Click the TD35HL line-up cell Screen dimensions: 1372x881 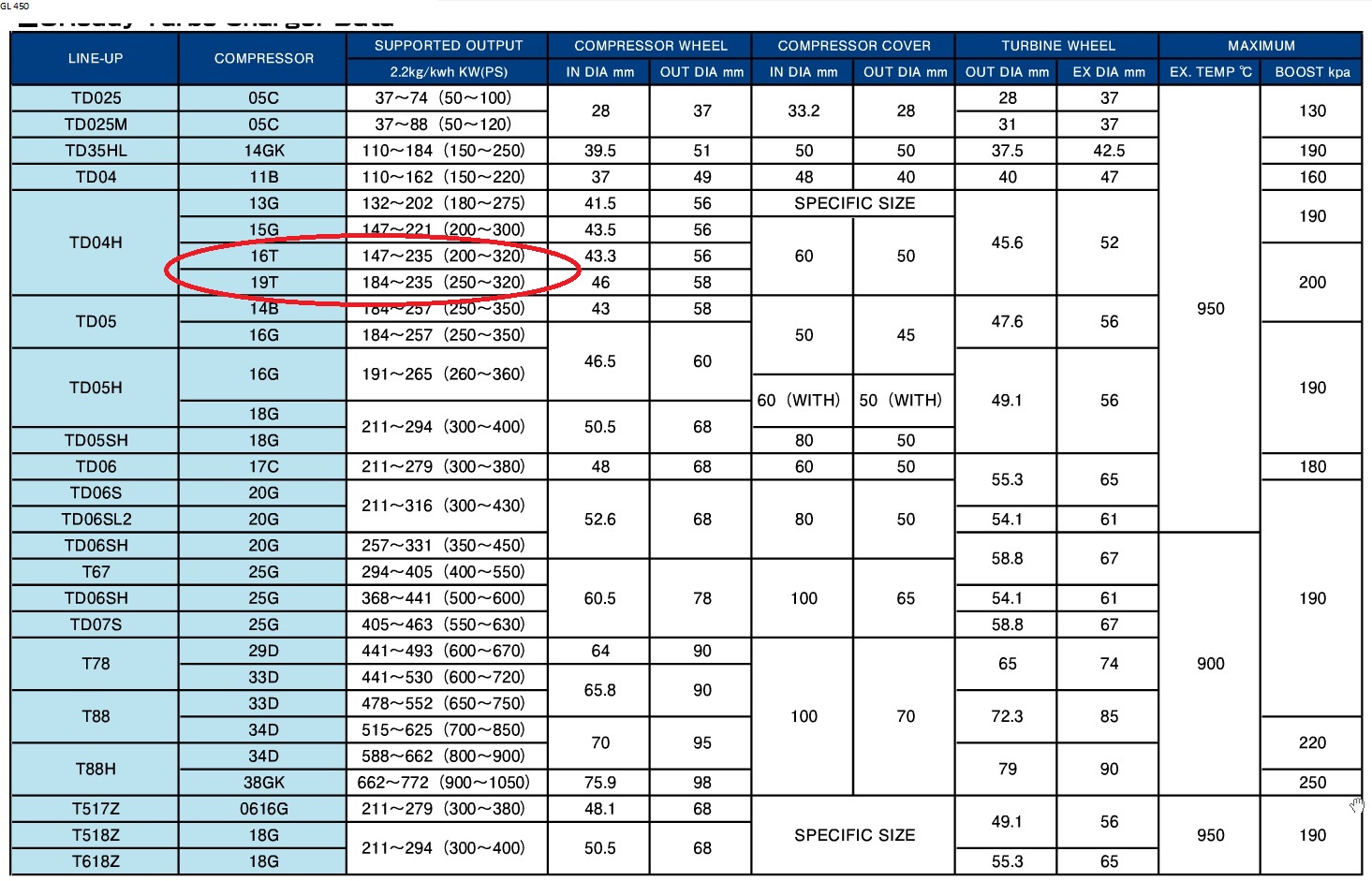click(x=96, y=151)
